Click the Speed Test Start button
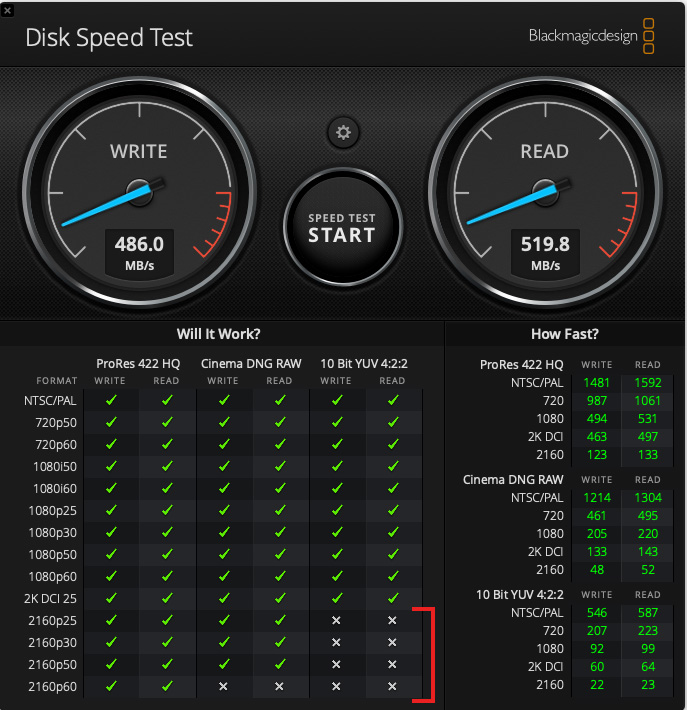 coord(343,227)
